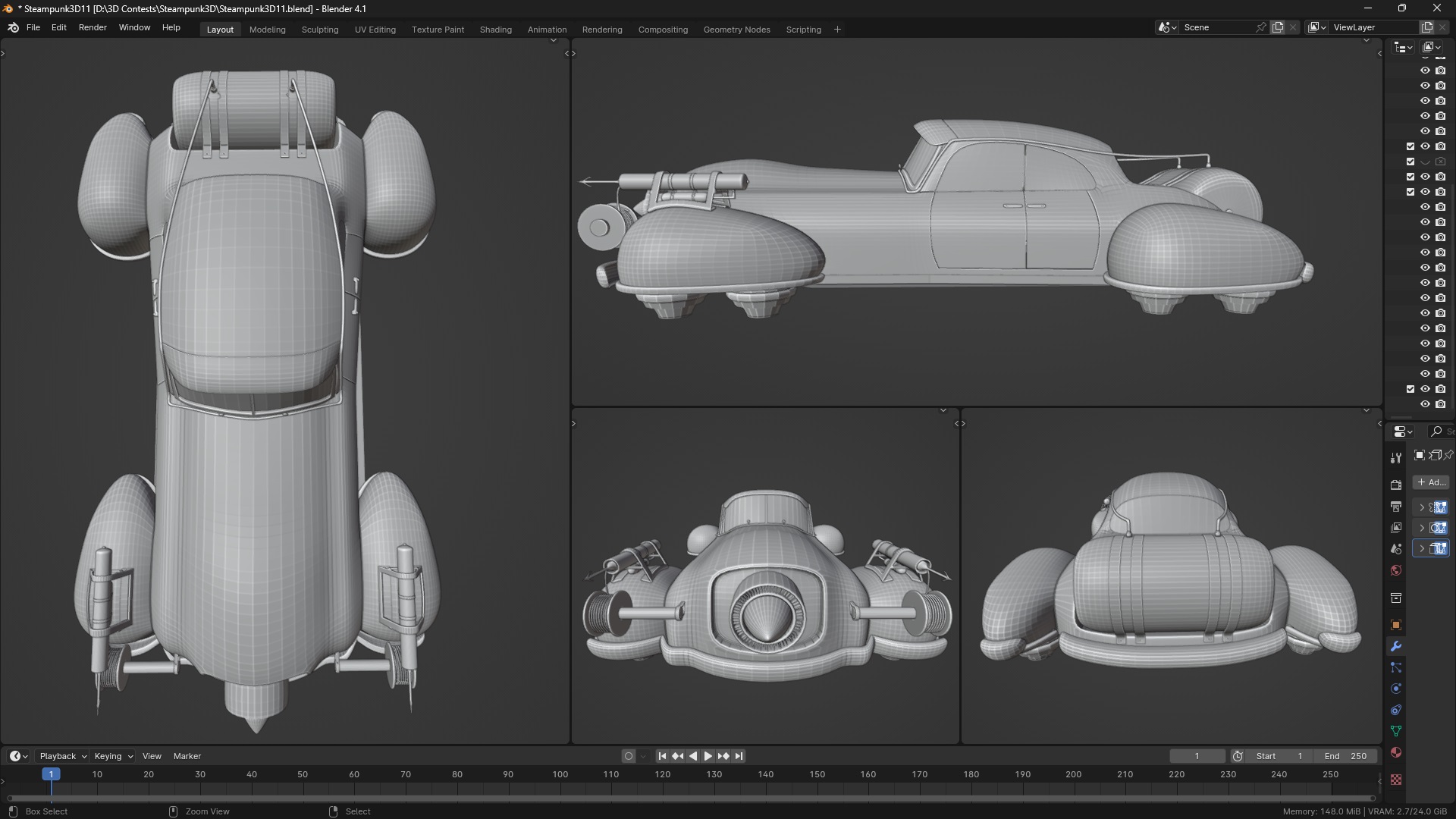The height and width of the screenshot is (819, 1456).
Task: Open the Keying dropdown menu
Action: click(113, 756)
